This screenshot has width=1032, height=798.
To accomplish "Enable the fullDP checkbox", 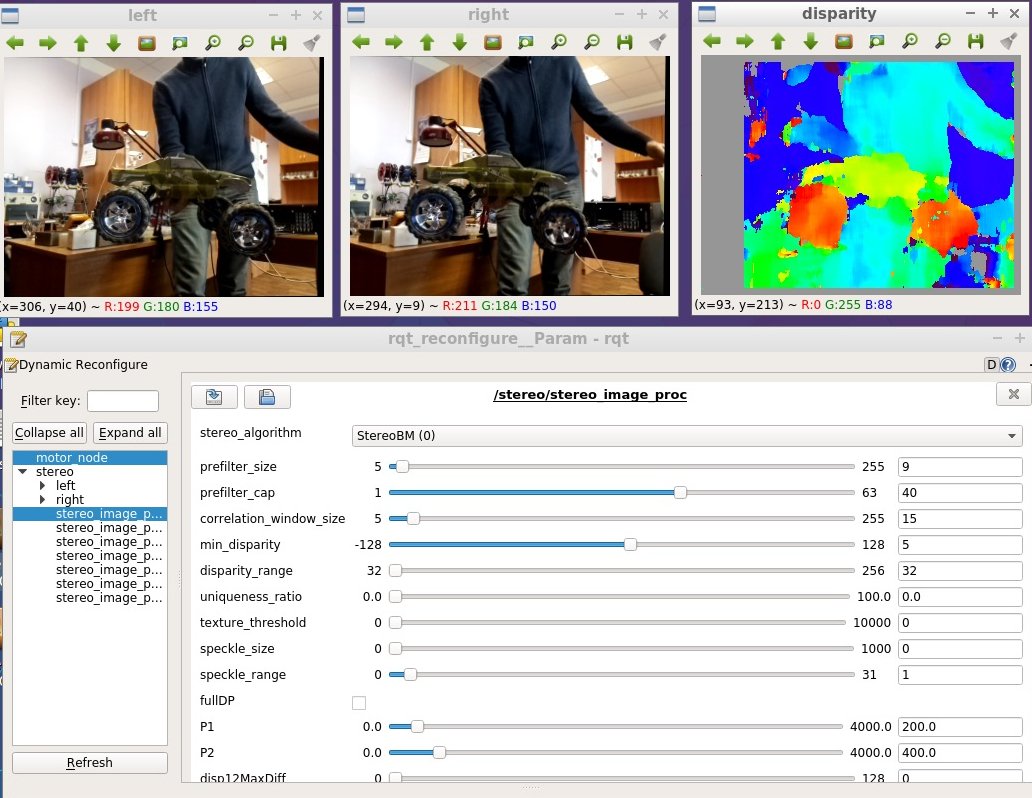I will pyautogui.click(x=359, y=703).
